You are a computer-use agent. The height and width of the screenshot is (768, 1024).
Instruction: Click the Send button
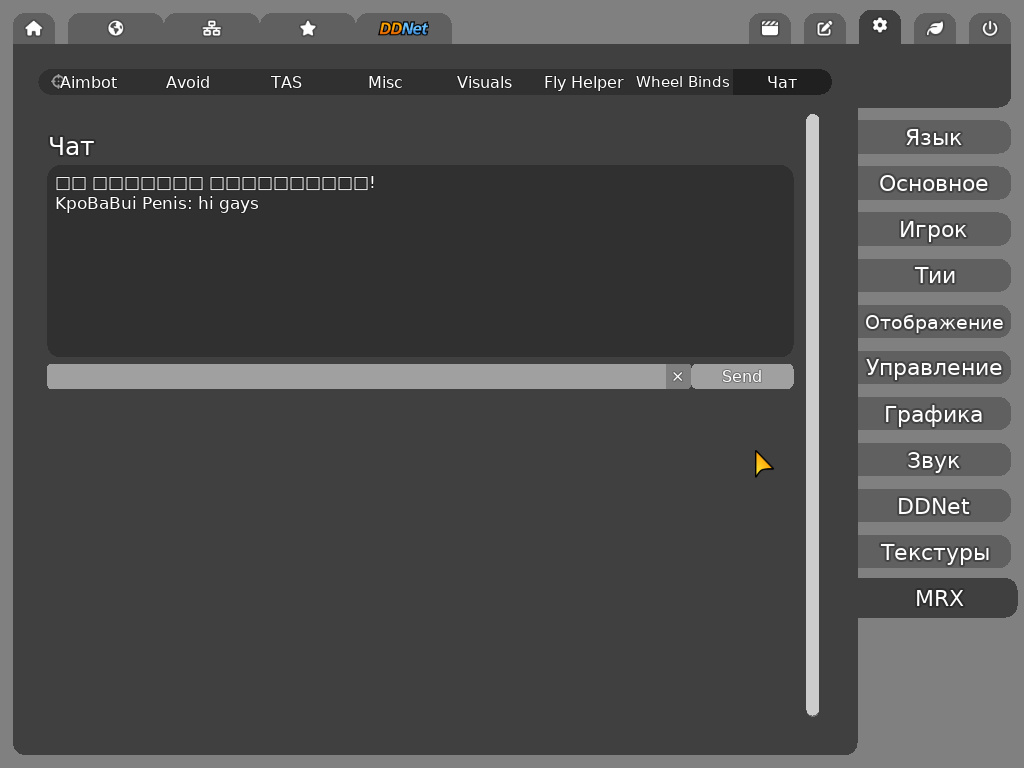pos(742,376)
